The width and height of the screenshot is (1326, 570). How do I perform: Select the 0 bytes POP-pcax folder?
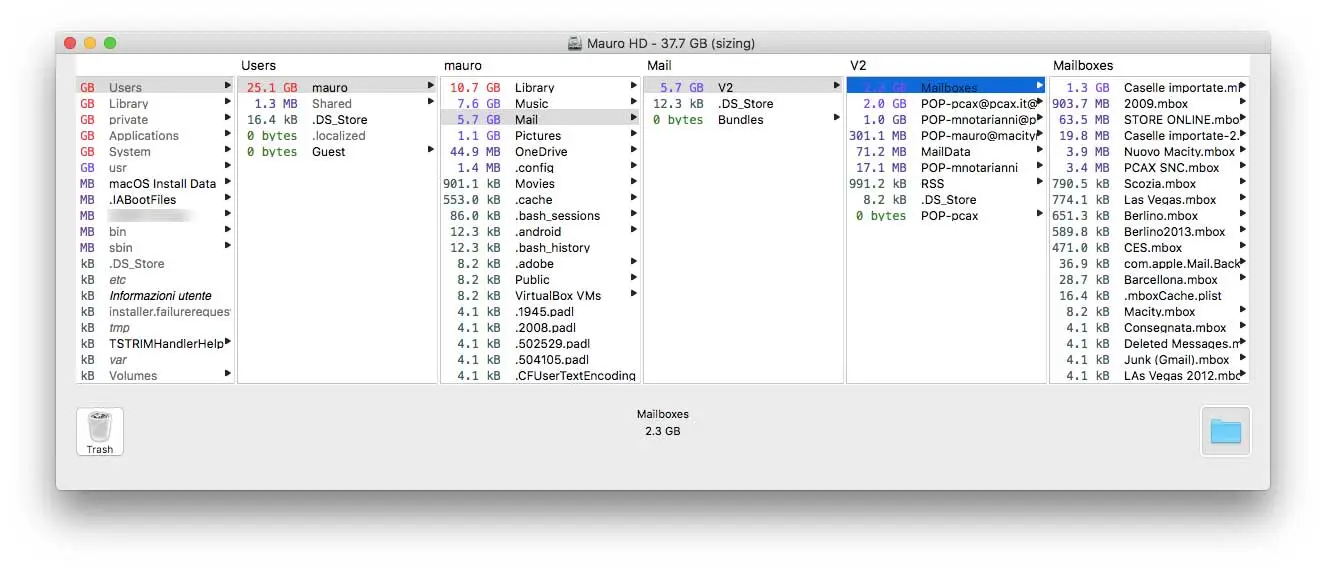(946, 216)
